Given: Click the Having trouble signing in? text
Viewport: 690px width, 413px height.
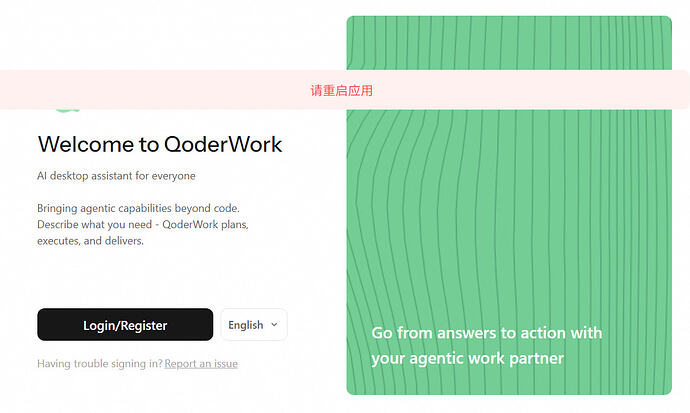Looking at the screenshot, I should [x=100, y=364].
